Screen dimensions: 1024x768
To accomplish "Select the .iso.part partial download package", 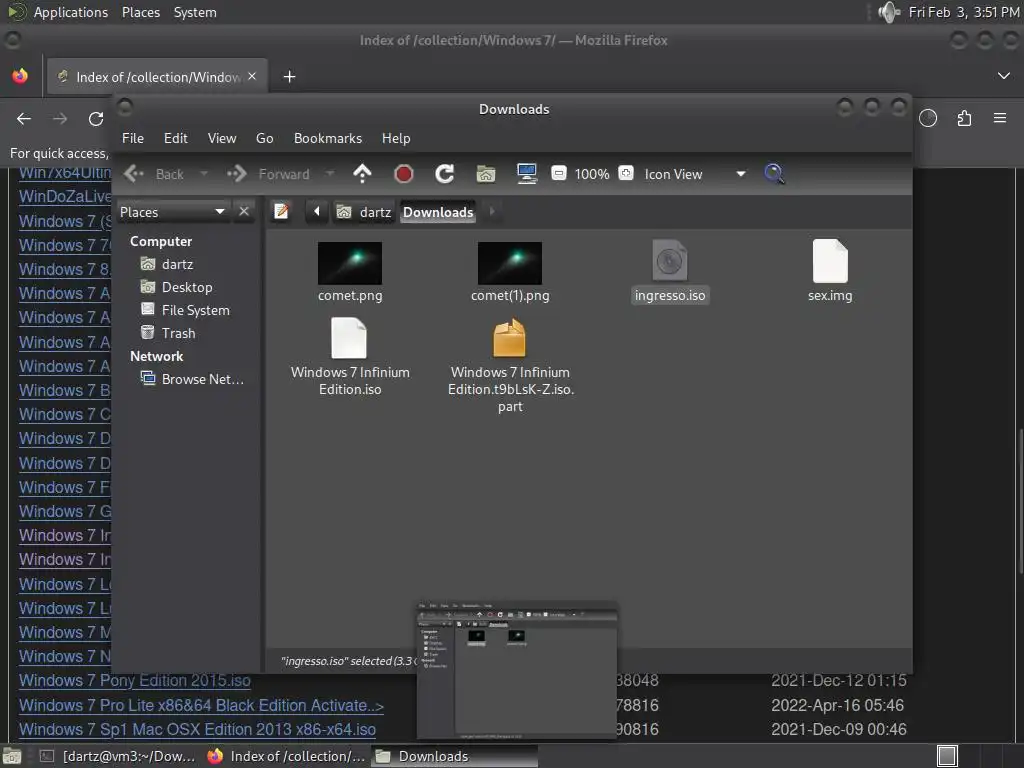I will coord(510,366).
